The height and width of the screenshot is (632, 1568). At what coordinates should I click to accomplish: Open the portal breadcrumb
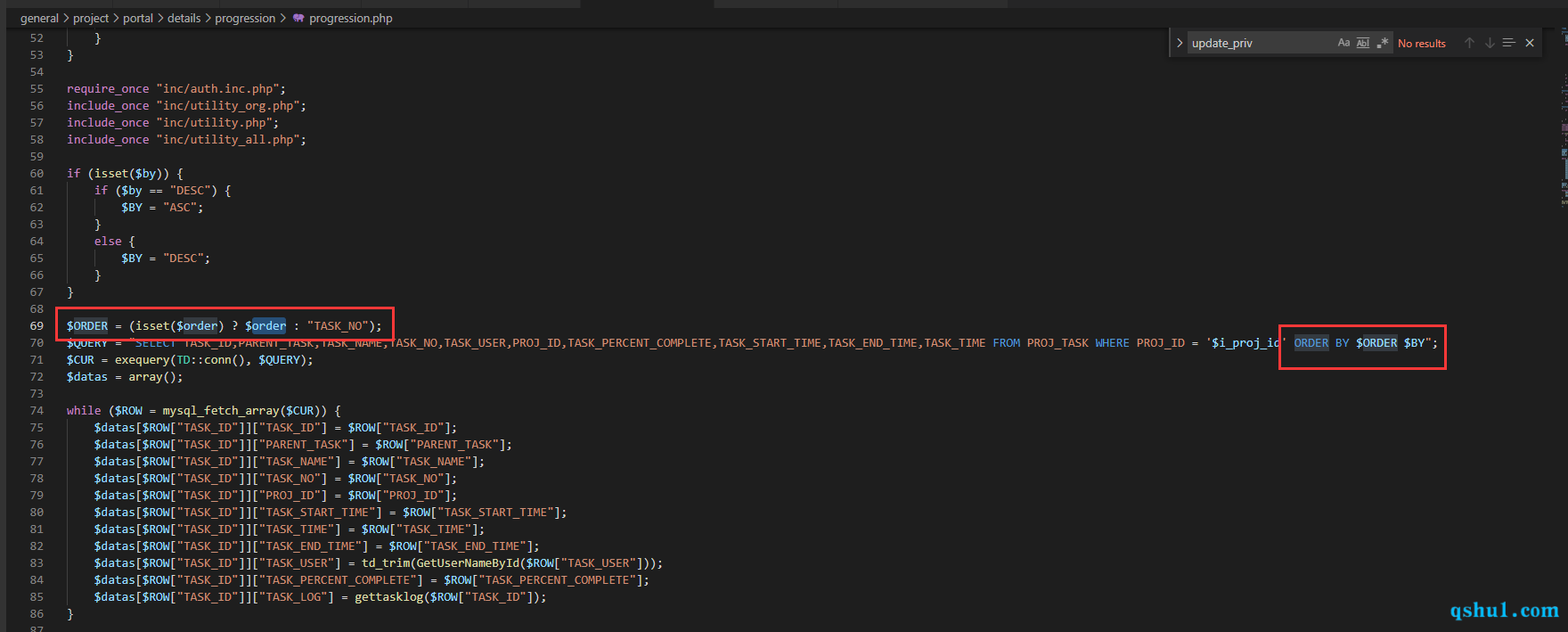click(x=138, y=18)
